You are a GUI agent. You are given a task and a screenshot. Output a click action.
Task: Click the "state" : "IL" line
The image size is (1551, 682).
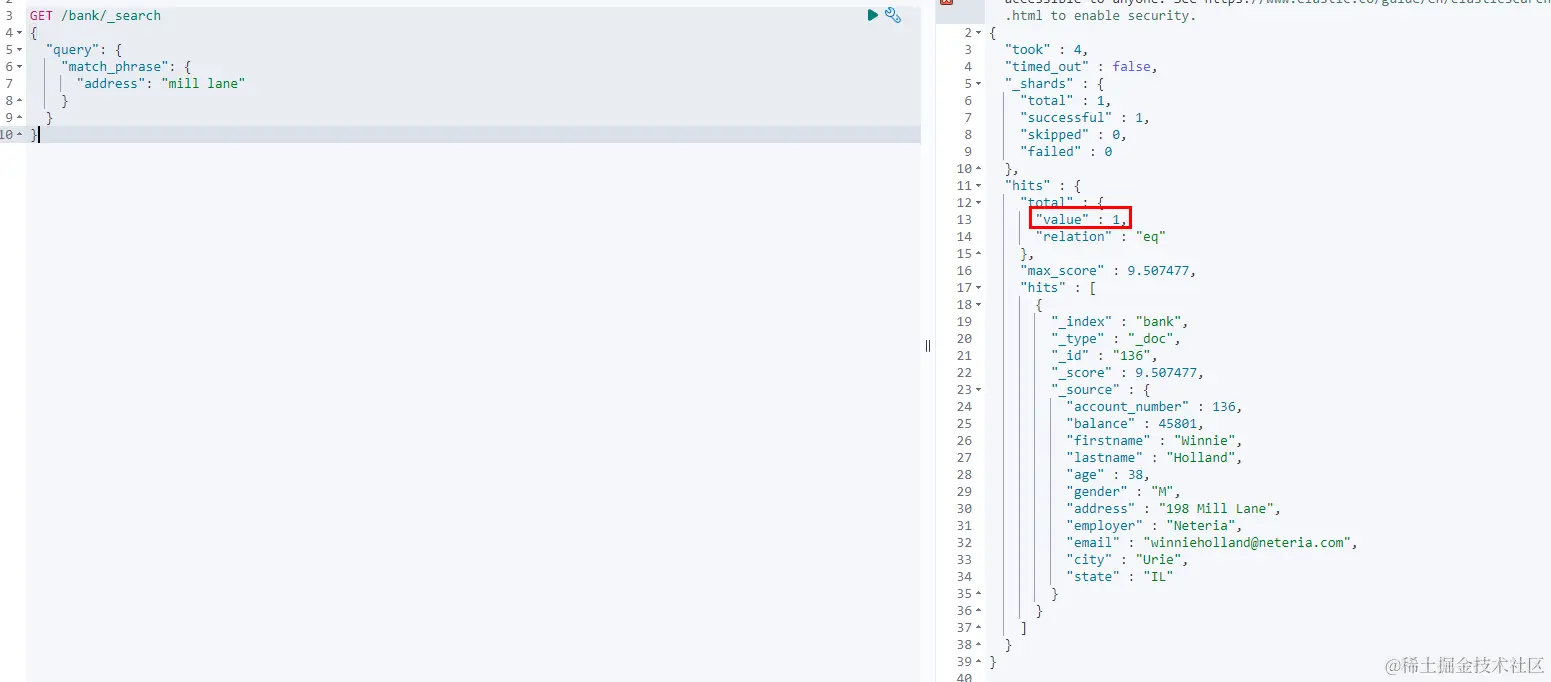[1120, 577]
